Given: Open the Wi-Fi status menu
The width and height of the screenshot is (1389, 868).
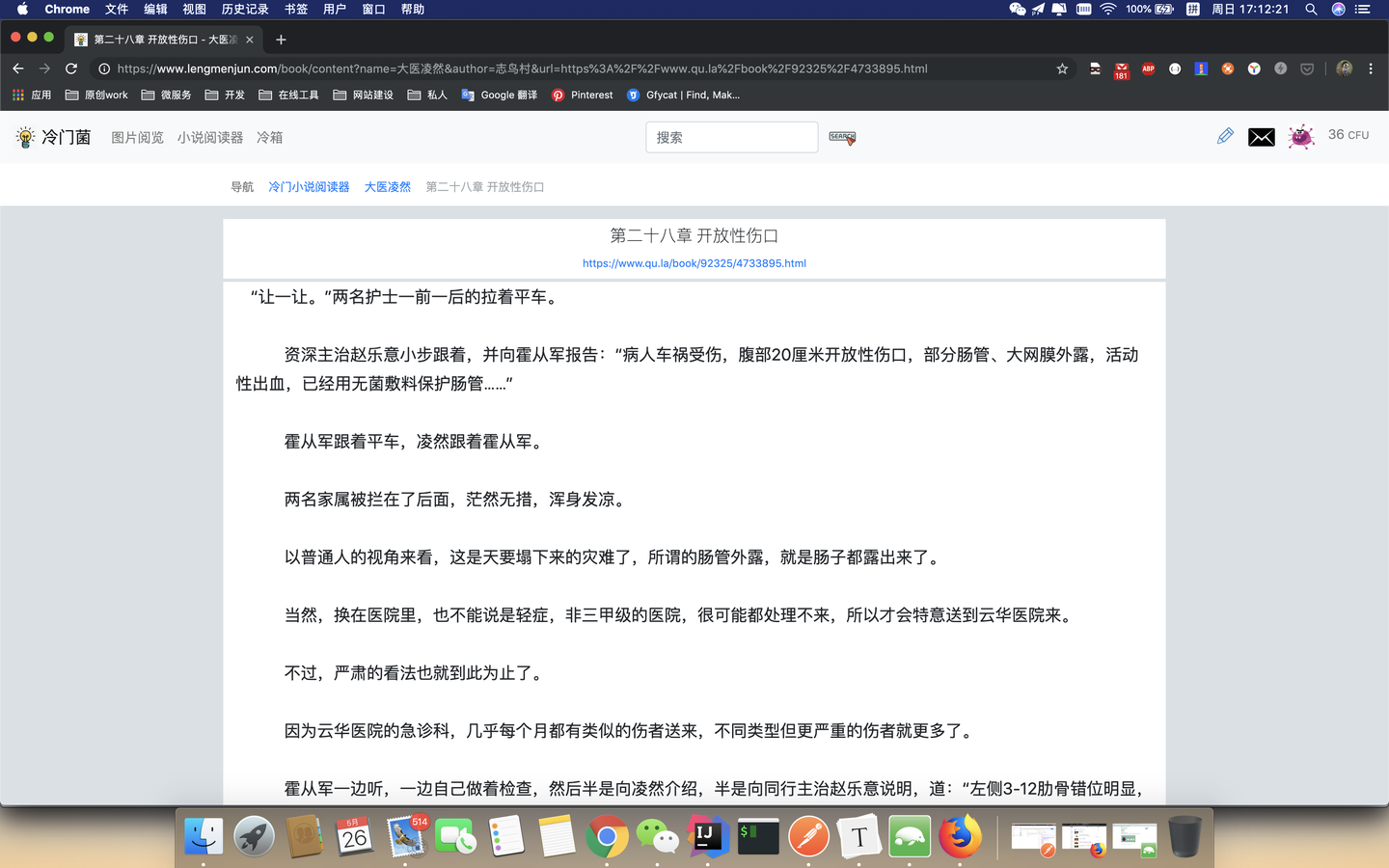Looking at the screenshot, I should (1108, 9).
